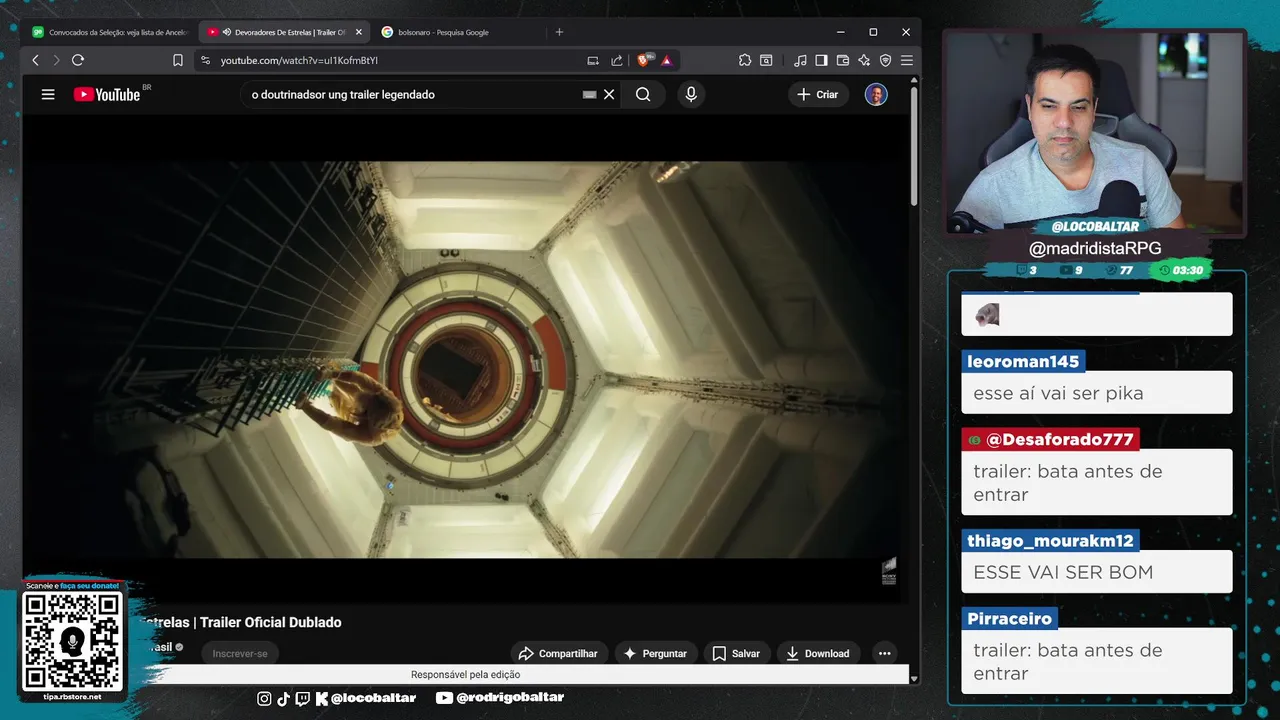Viewport: 1280px width, 720px height.
Task: Click the YouTube icon beside @rodrigobaltar
Action: coord(444,698)
